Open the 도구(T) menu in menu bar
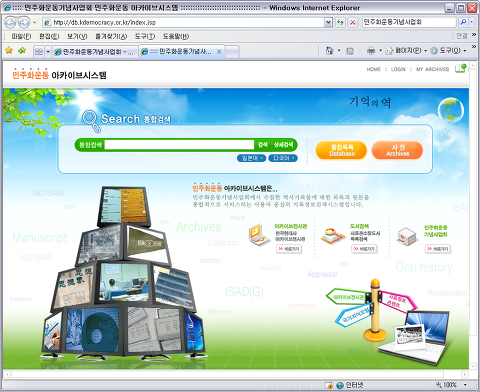 tap(145, 36)
